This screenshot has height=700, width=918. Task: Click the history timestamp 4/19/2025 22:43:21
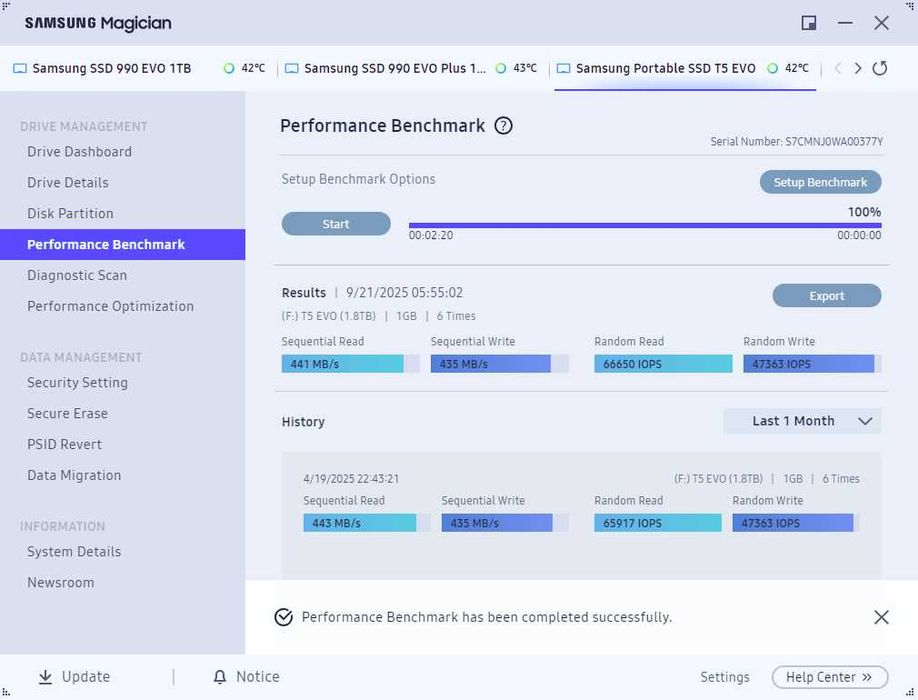(351, 479)
